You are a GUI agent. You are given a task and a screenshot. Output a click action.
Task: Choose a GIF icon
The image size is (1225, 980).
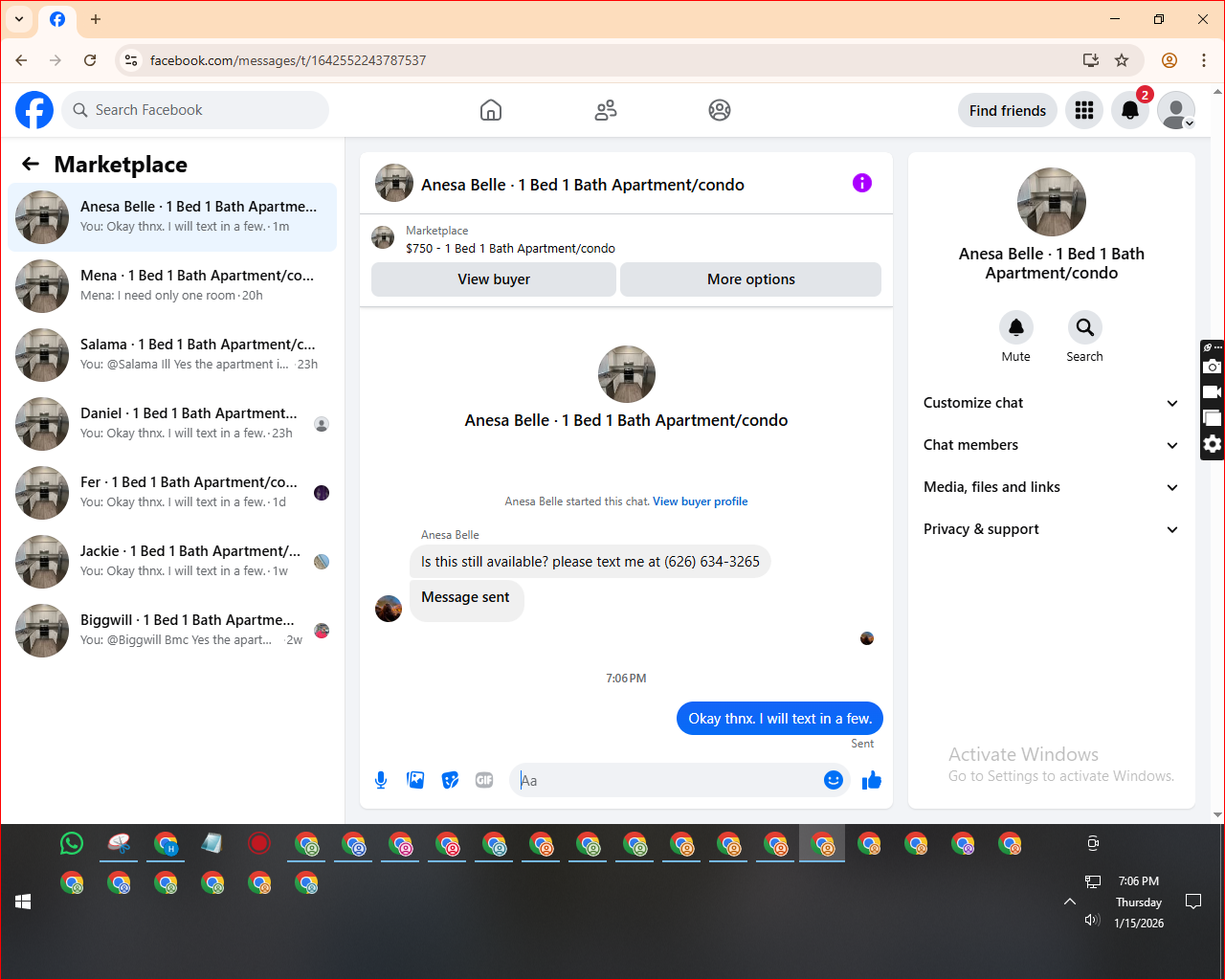484,780
